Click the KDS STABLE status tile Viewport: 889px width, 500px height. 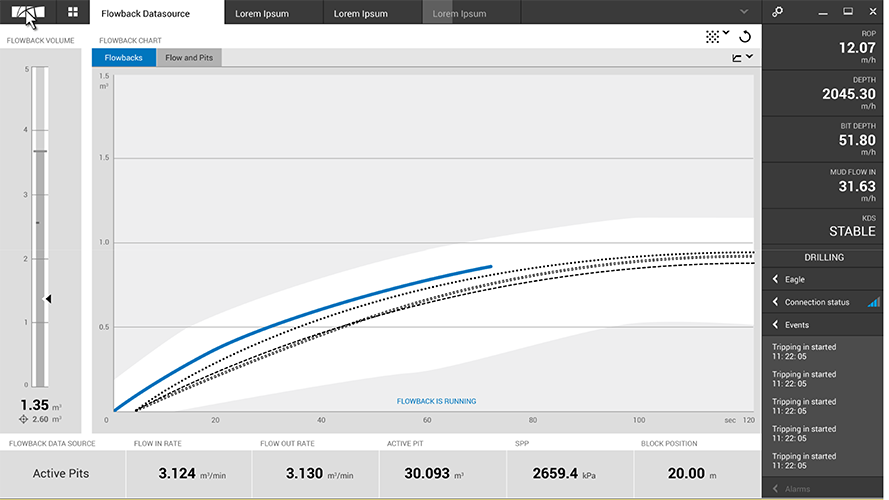[x=825, y=225]
